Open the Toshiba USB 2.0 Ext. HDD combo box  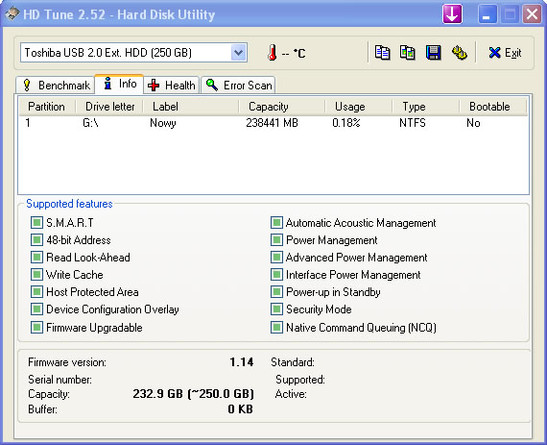tap(134, 53)
